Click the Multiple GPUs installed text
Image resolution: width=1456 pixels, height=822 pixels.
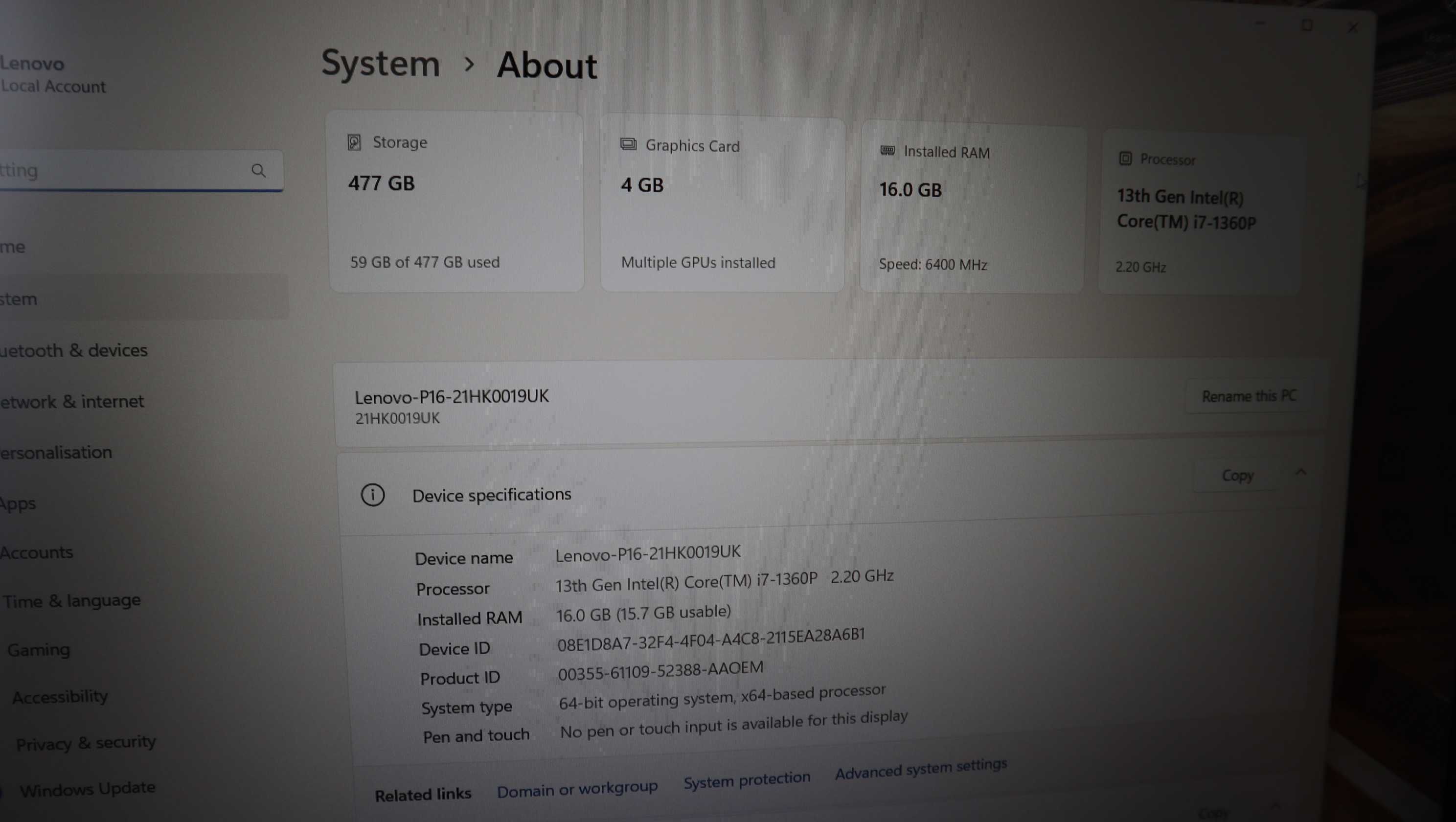[698, 262]
